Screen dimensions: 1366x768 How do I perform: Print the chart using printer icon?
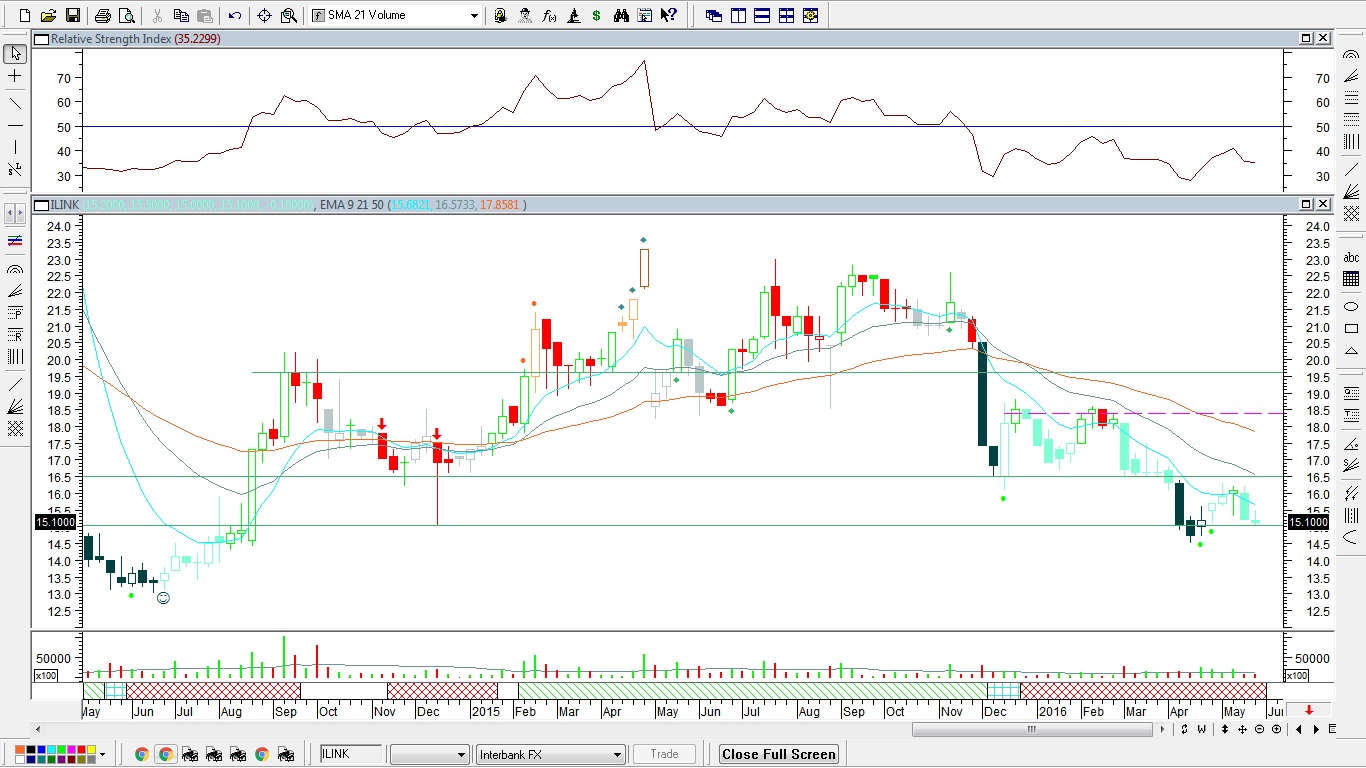[x=102, y=16]
